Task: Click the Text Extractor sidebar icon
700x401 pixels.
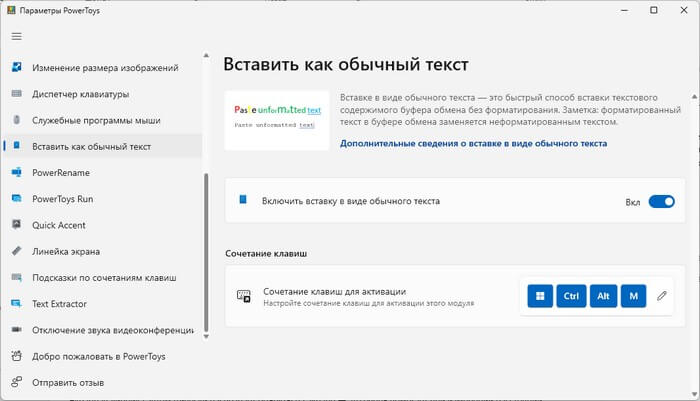Action: point(17,304)
